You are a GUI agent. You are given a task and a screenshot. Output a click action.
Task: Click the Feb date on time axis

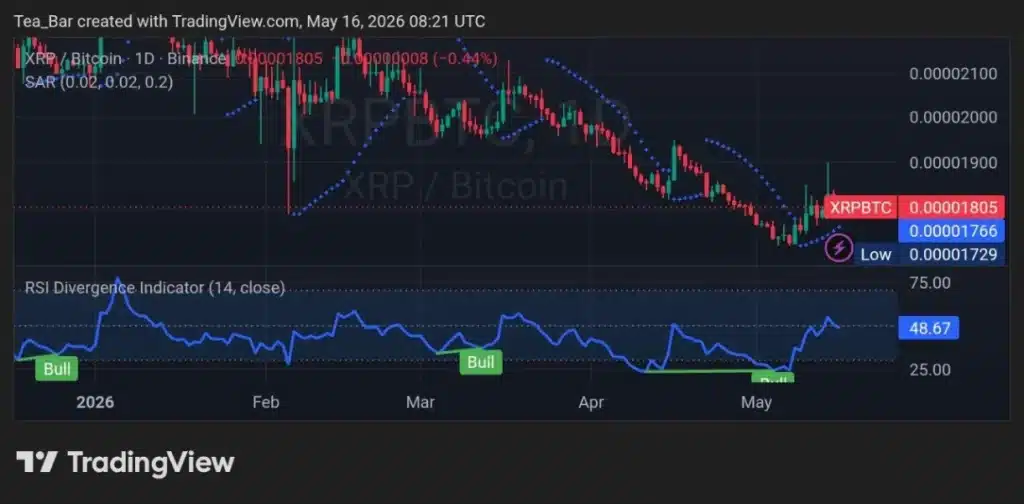point(265,402)
